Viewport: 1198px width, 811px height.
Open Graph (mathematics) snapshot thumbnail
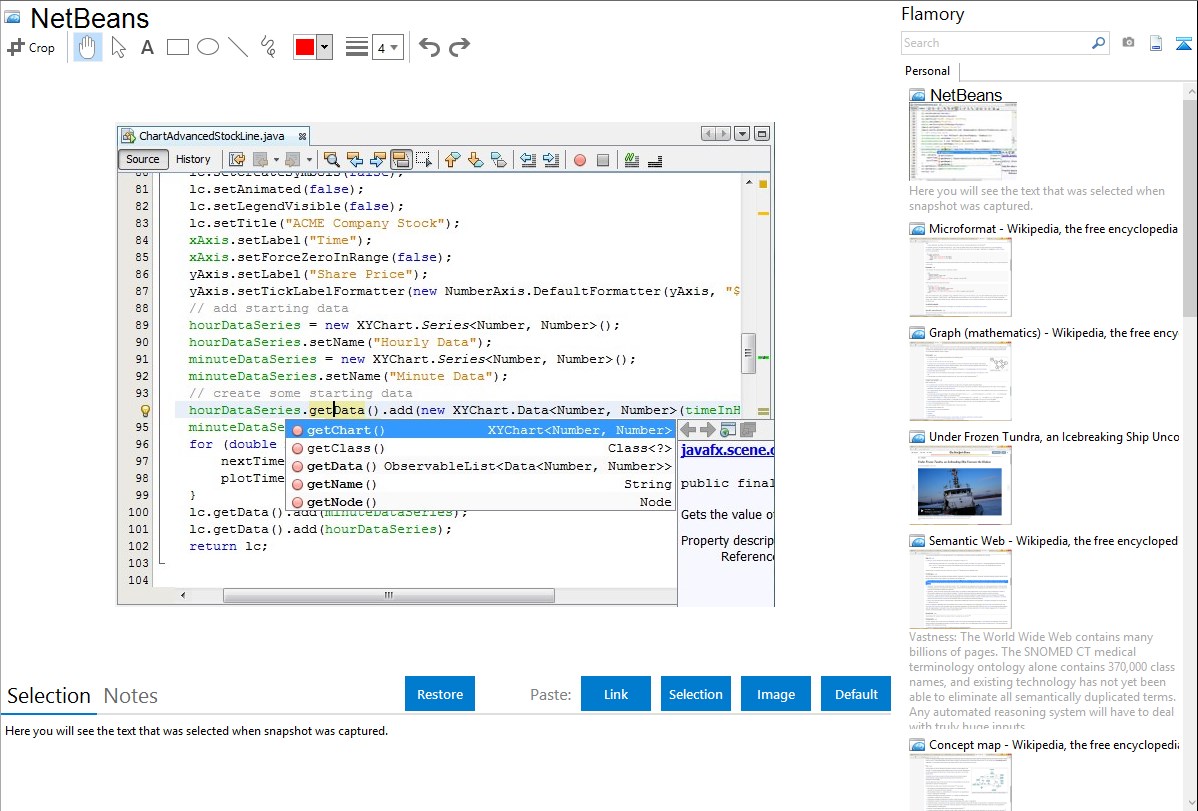[960, 381]
